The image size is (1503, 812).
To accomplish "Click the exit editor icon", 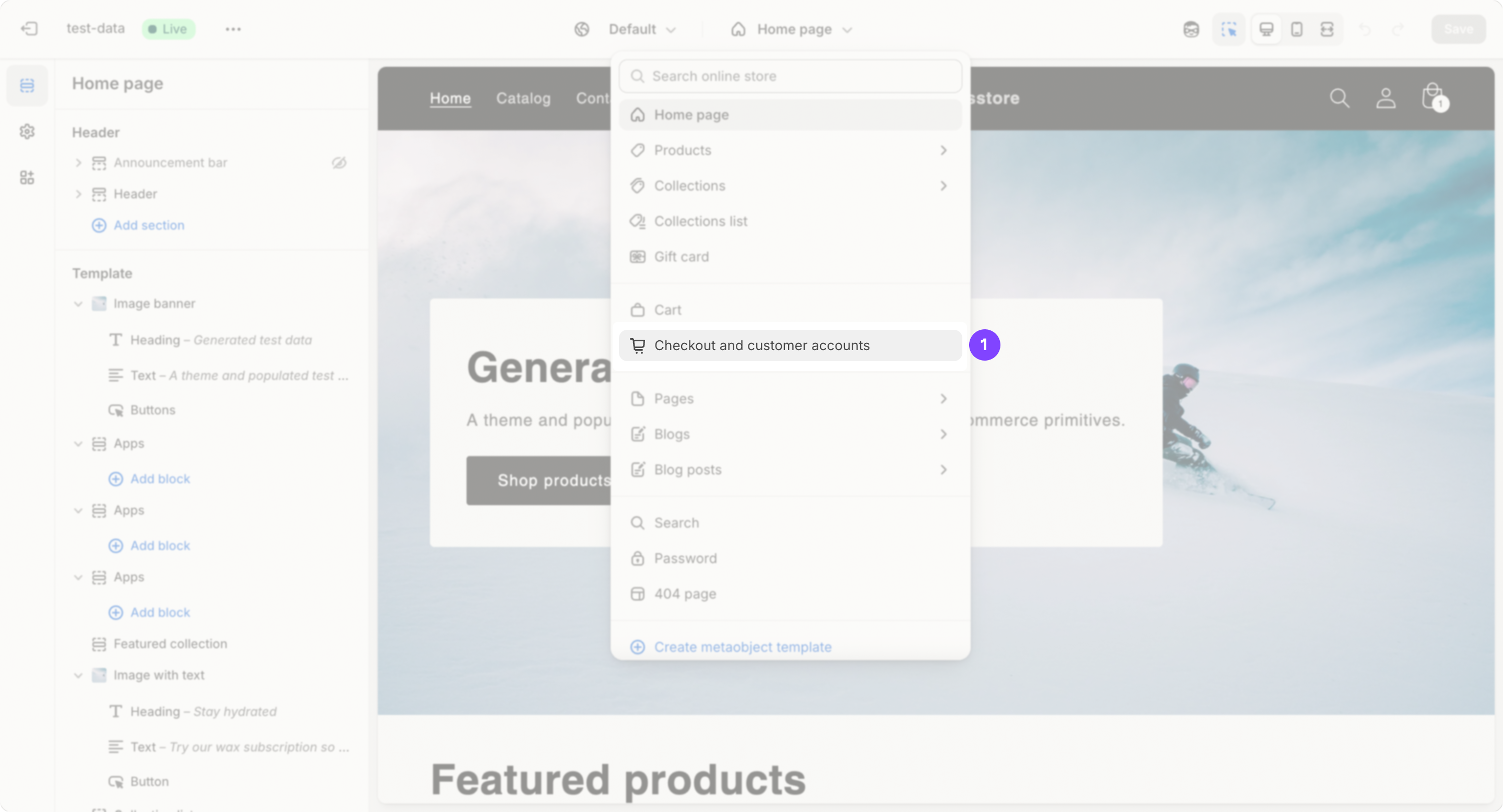I will pyautogui.click(x=29, y=29).
